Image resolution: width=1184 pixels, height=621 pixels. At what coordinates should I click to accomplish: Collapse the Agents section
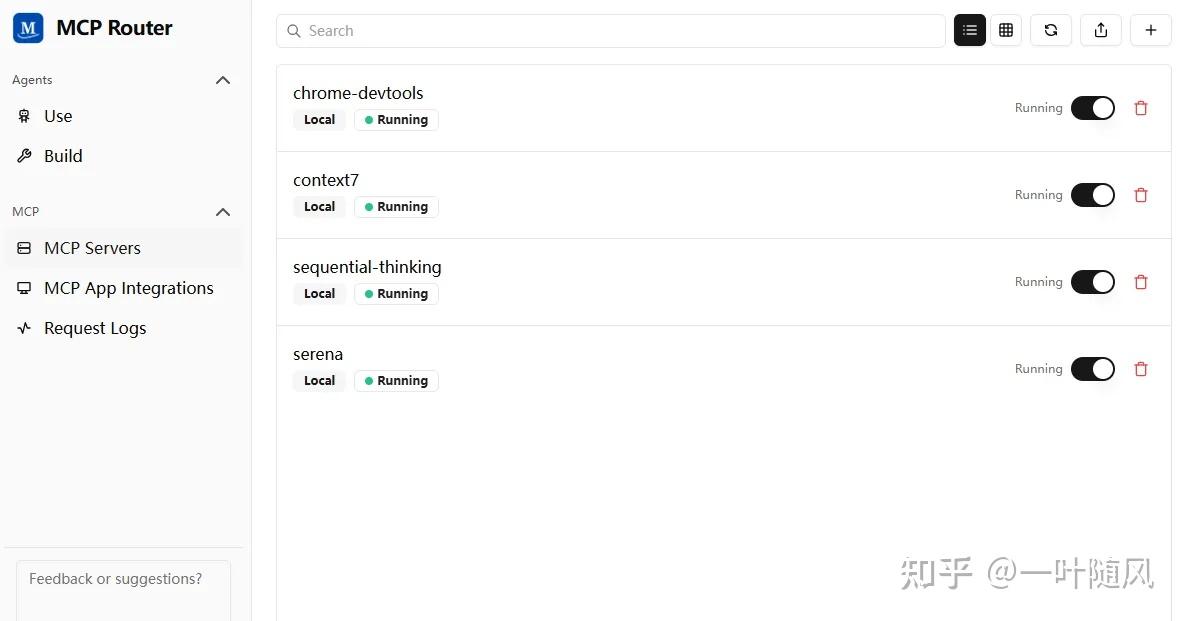223,80
